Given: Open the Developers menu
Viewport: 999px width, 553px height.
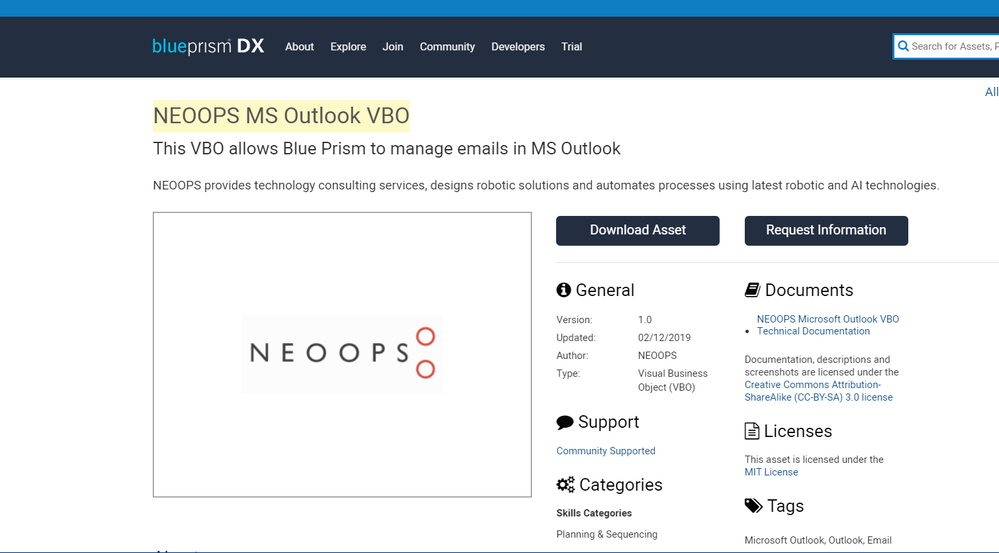Looking at the screenshot, I should pos(518,47).
